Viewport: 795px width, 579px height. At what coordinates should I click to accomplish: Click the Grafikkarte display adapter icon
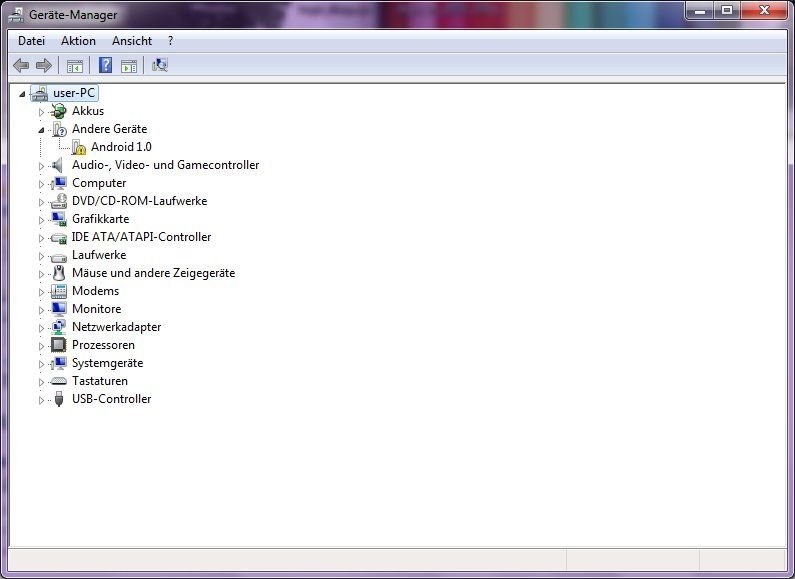click(x=59, y=219)
